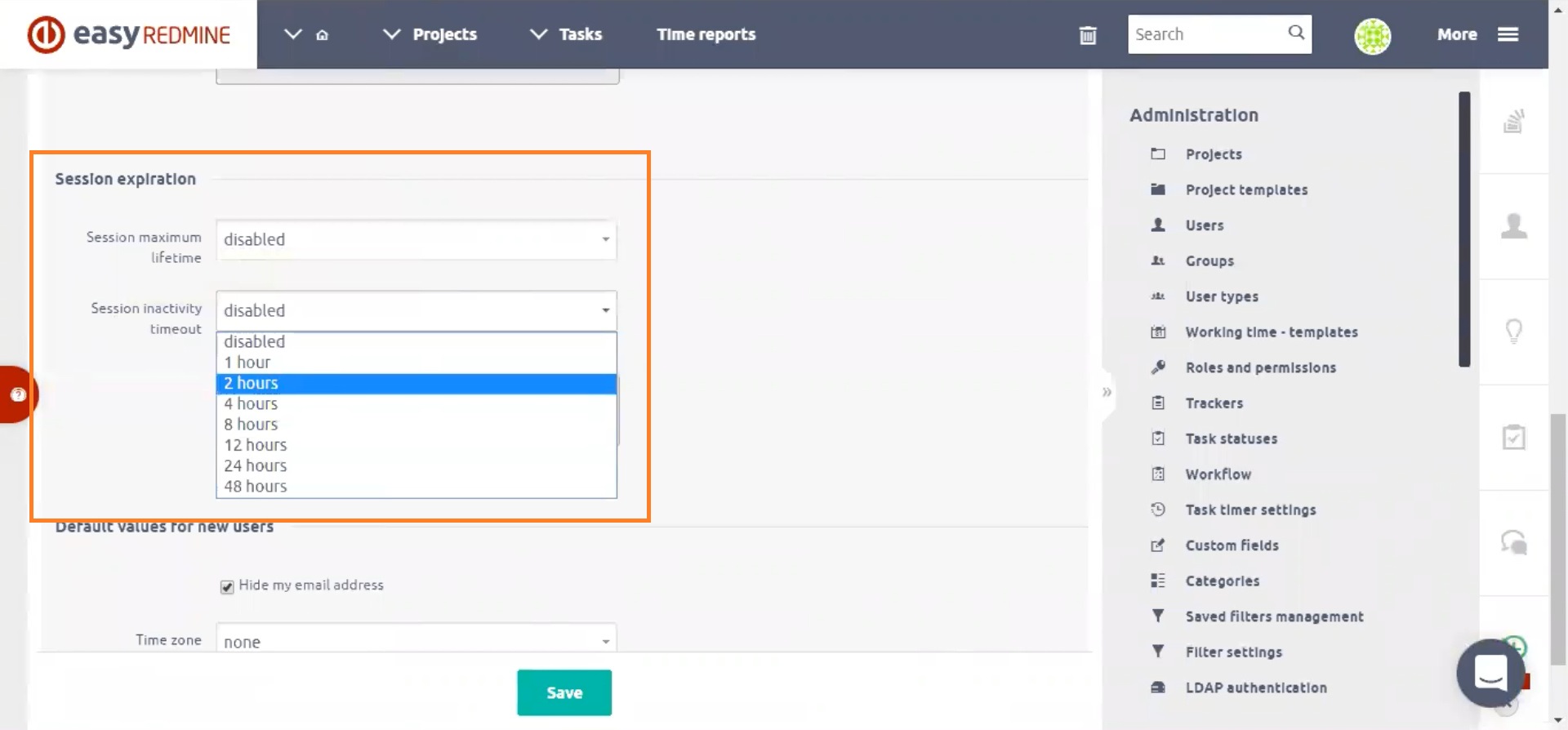Viewport: 1568px width, 730px height.
Task: Open the activity feed icon in right sidebar
Action: click(1513, 121)
